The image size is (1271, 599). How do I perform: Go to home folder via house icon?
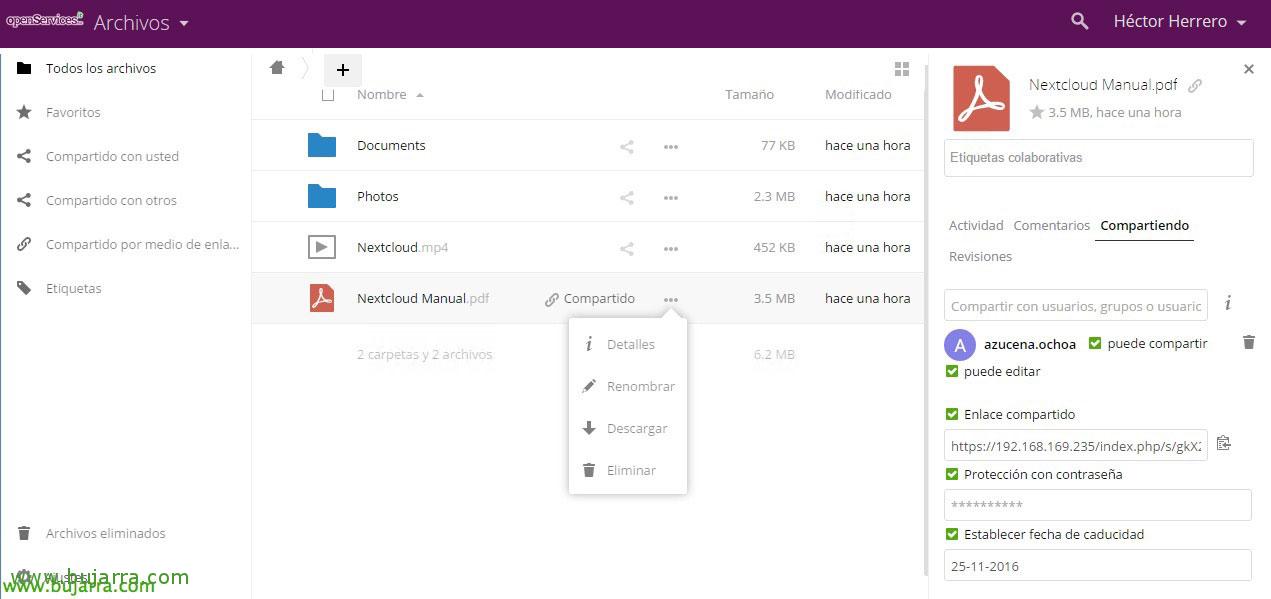pyautogui.click(x=277, y=68)
